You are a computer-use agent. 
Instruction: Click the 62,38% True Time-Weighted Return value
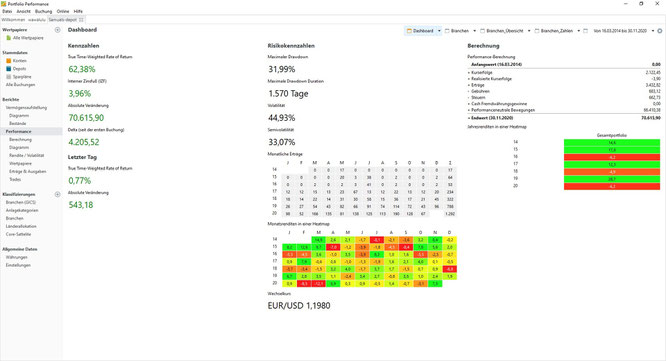[82, 69]
